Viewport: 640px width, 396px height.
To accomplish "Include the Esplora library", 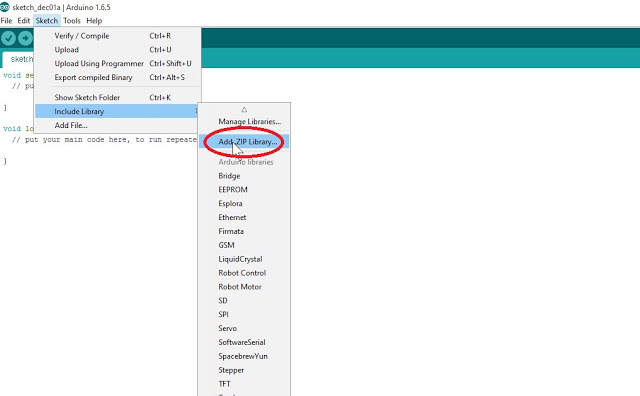I will (244, 204).
